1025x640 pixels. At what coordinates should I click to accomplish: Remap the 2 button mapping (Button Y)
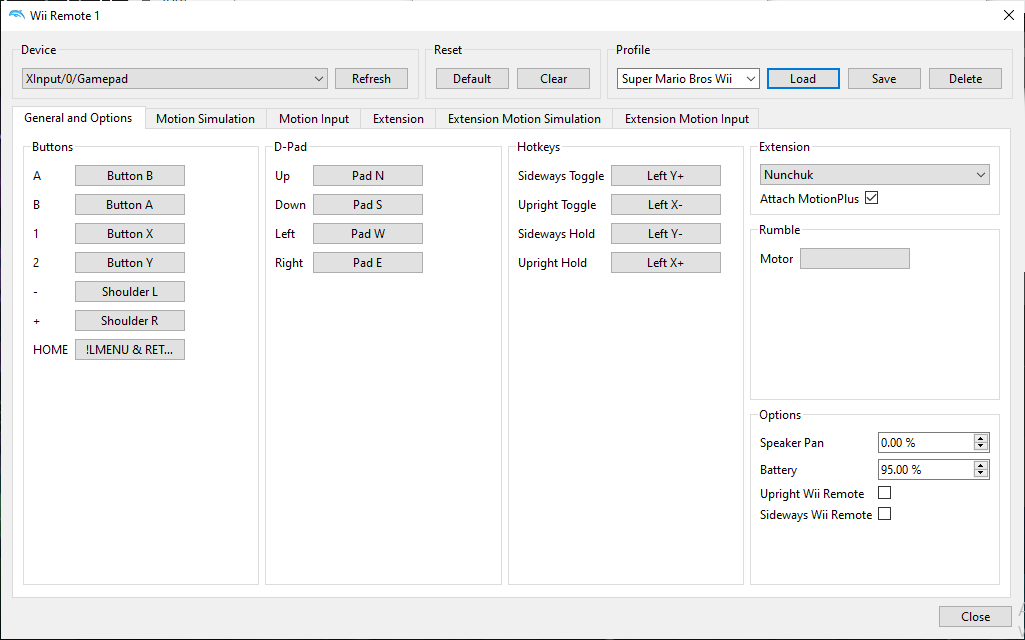129,262
